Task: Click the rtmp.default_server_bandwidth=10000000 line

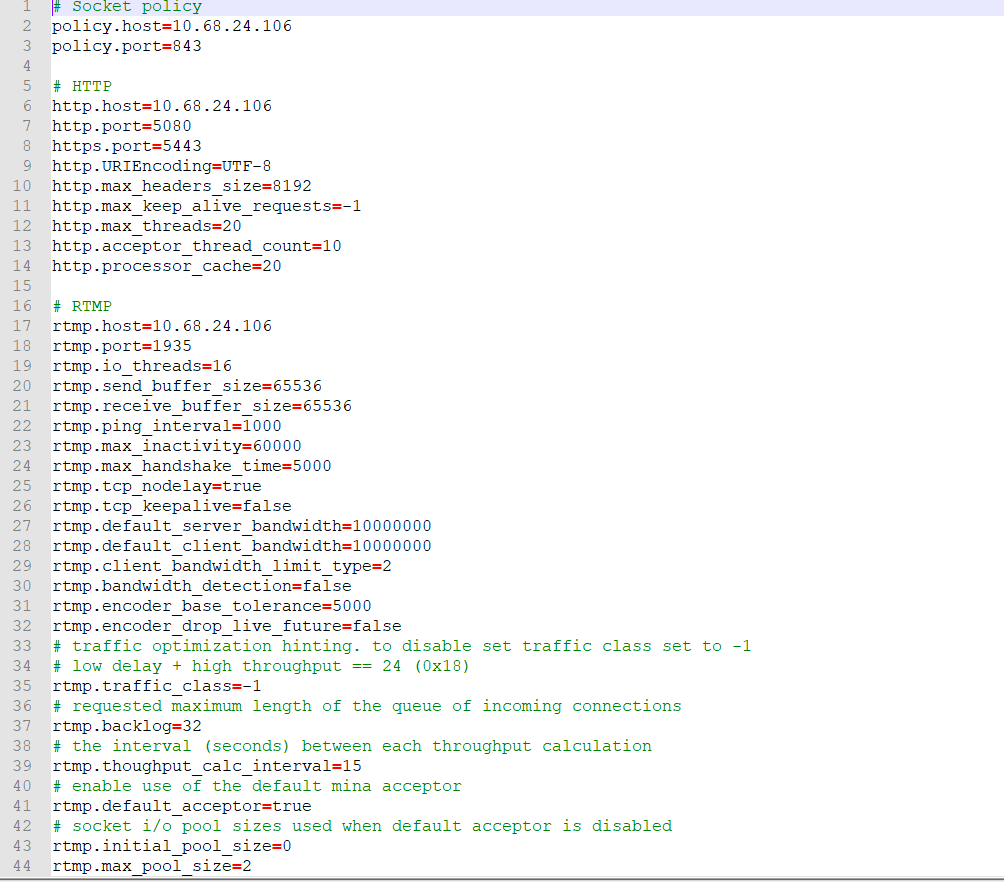Action: click(x=242, y=527)
